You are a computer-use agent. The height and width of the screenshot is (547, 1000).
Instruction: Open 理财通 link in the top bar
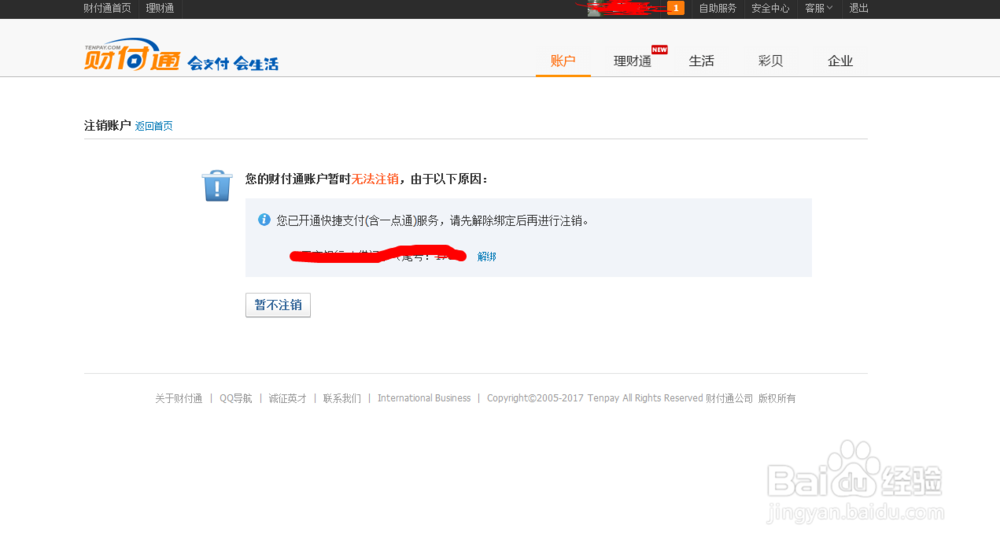click(x=159, y=8)
